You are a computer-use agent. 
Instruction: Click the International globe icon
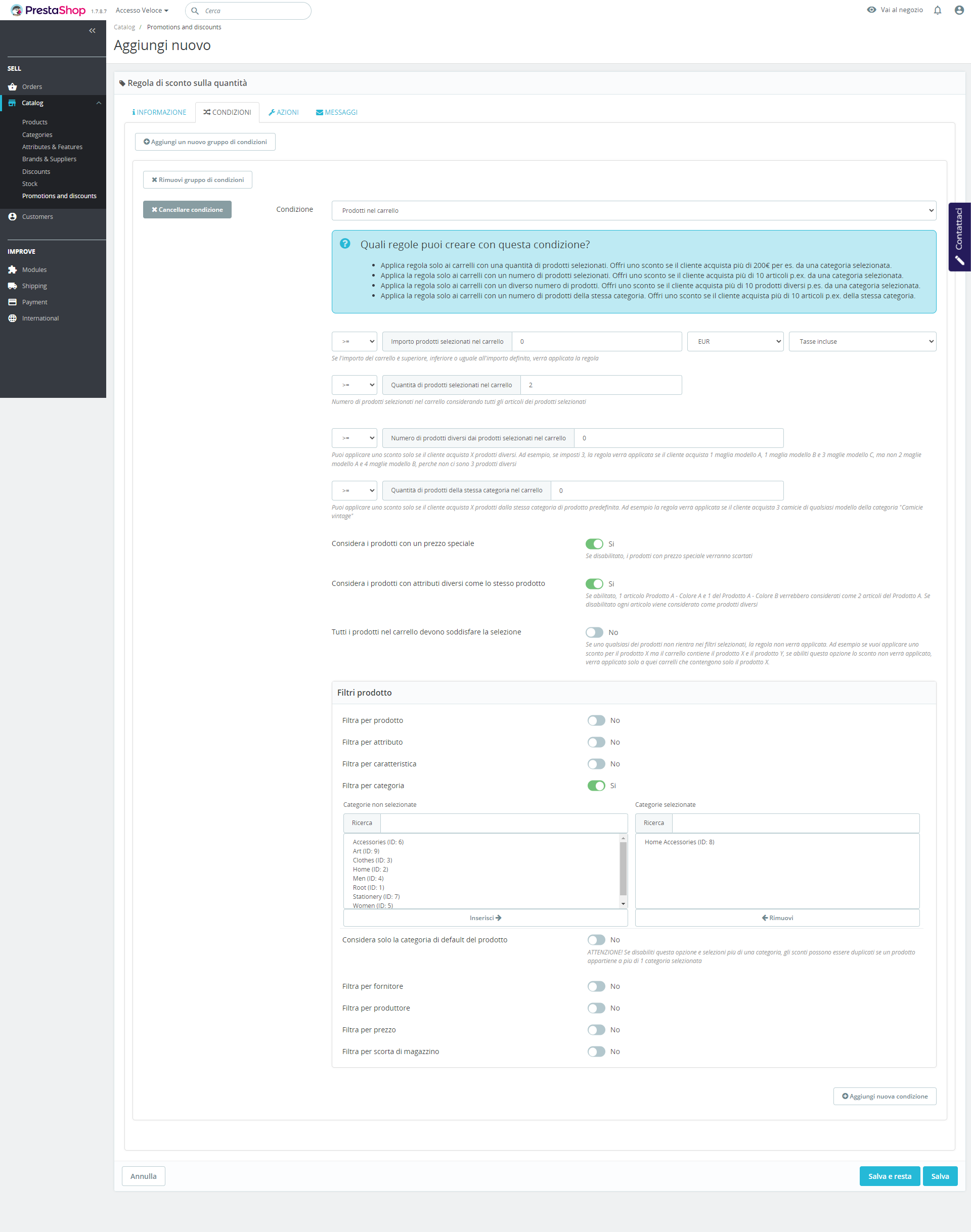tap(13, 318)
